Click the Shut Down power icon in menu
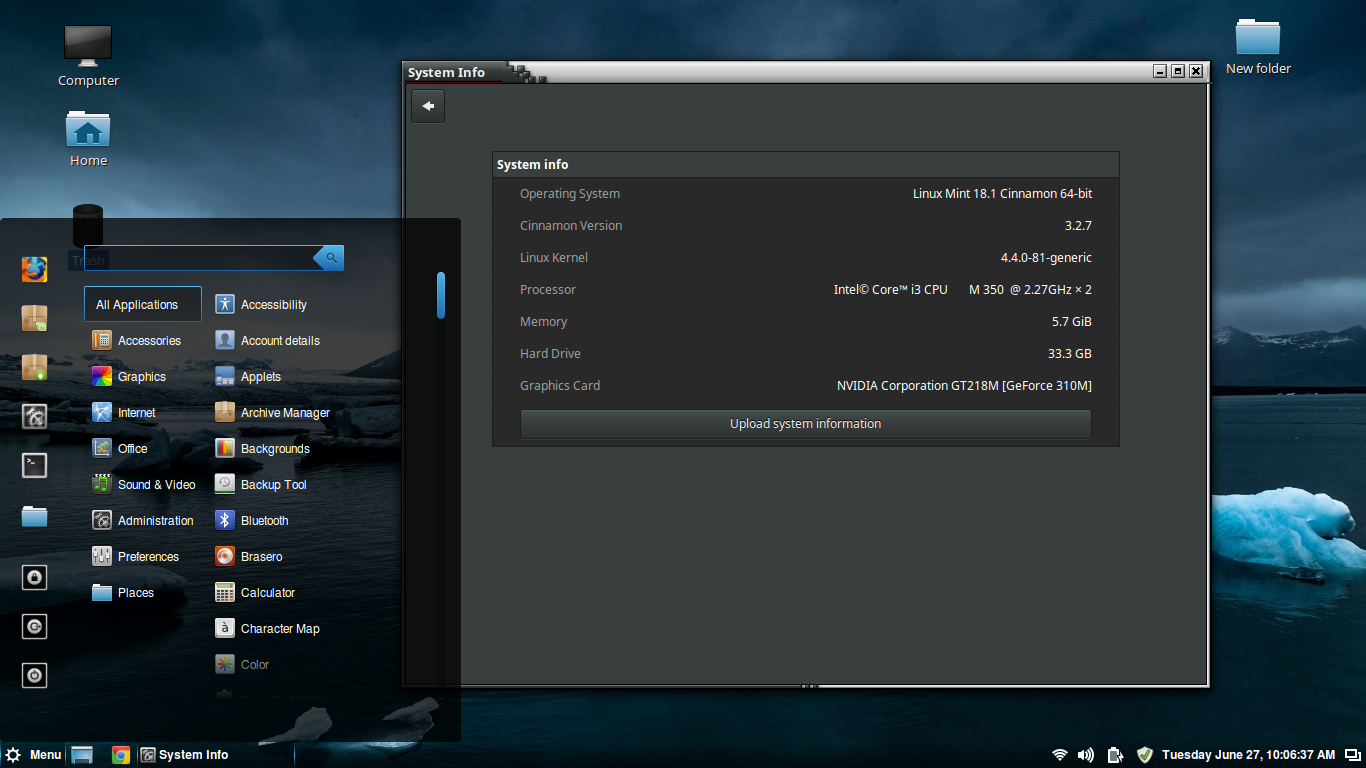 pyautogui.click(x=35, y=675)
